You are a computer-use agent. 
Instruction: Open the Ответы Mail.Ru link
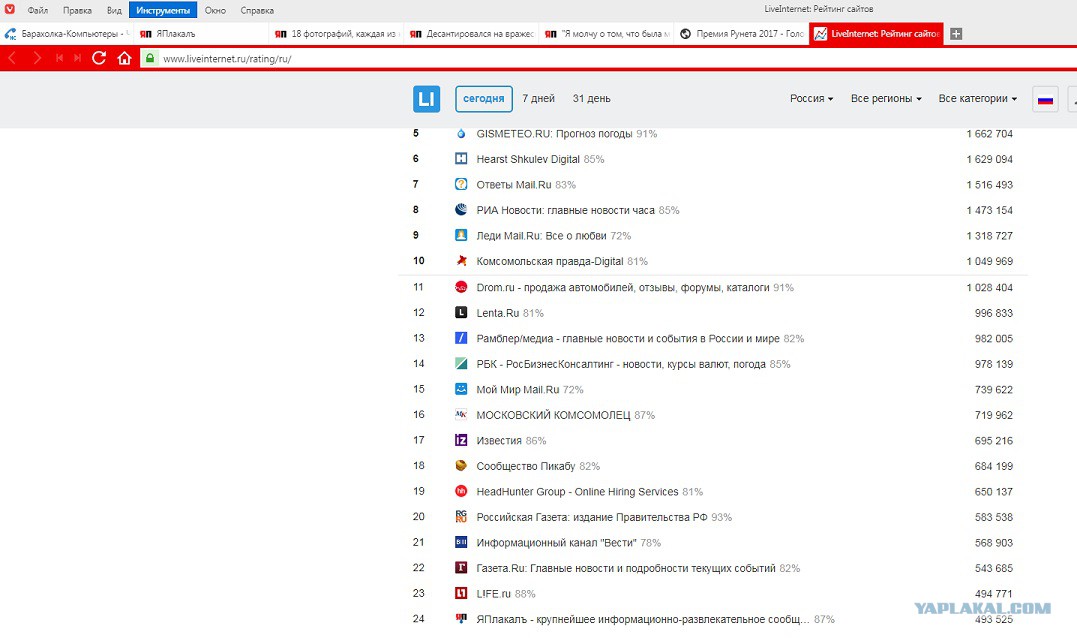[x=514, y=185]
